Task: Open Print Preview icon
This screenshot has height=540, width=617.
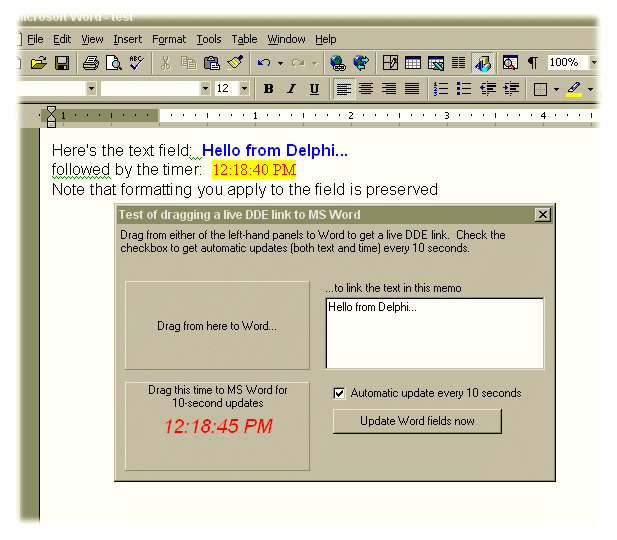Action: (114, 63)
